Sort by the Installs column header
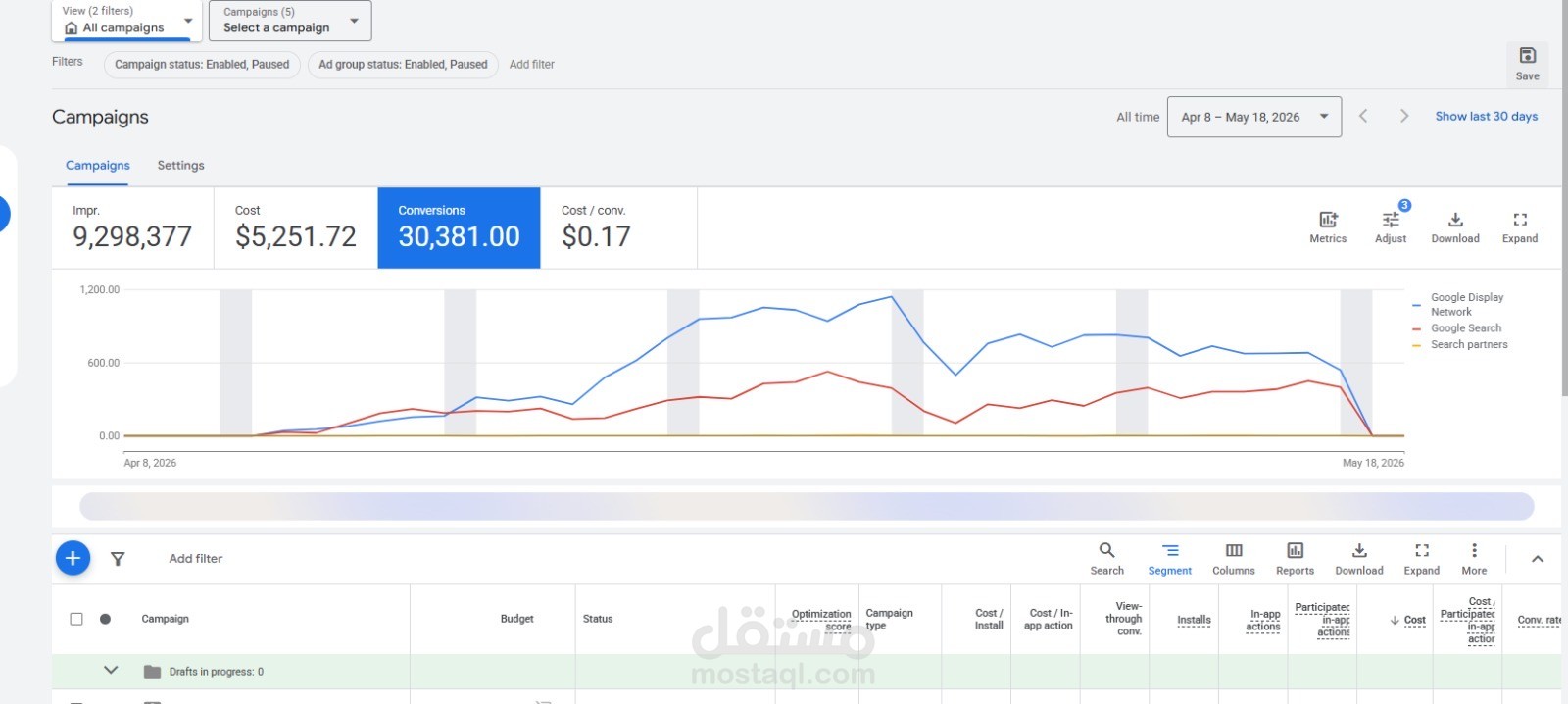 point(1194,620)
